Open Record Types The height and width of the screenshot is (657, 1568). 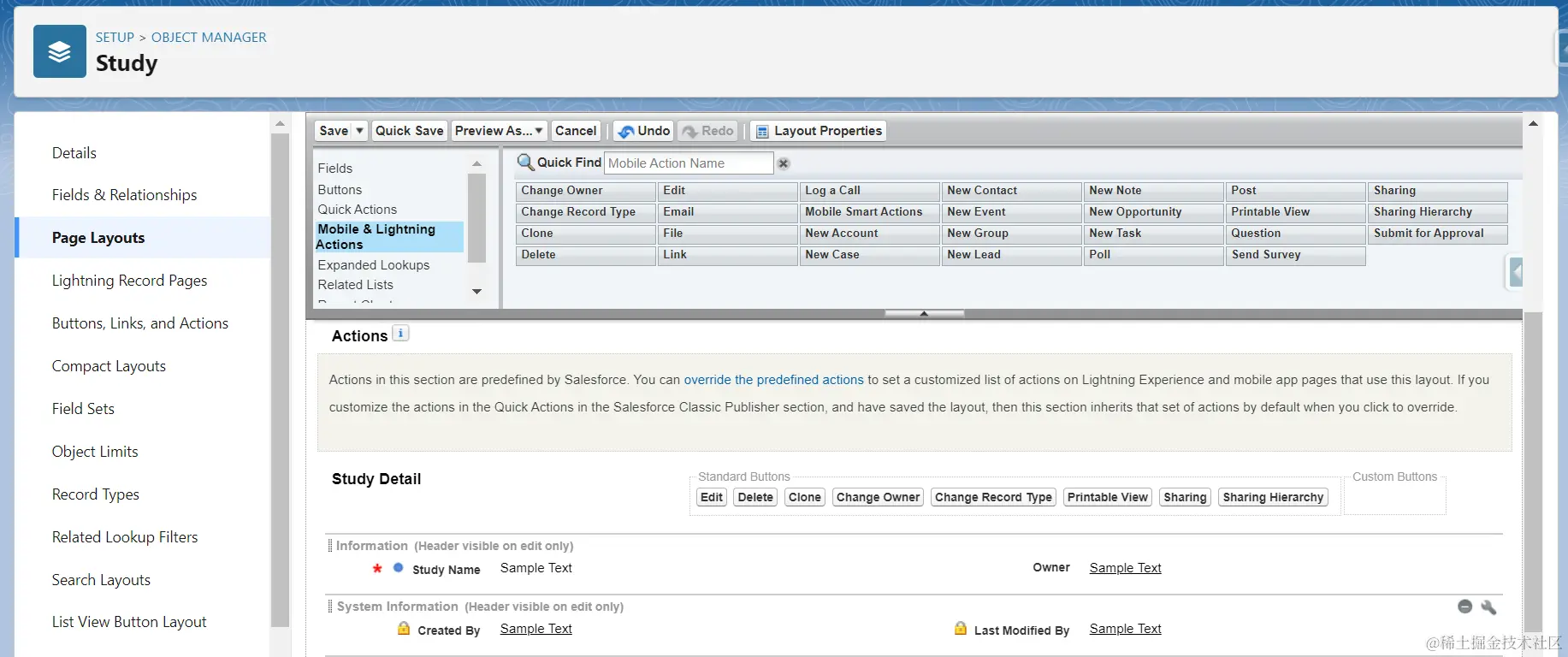click(96, 494)
